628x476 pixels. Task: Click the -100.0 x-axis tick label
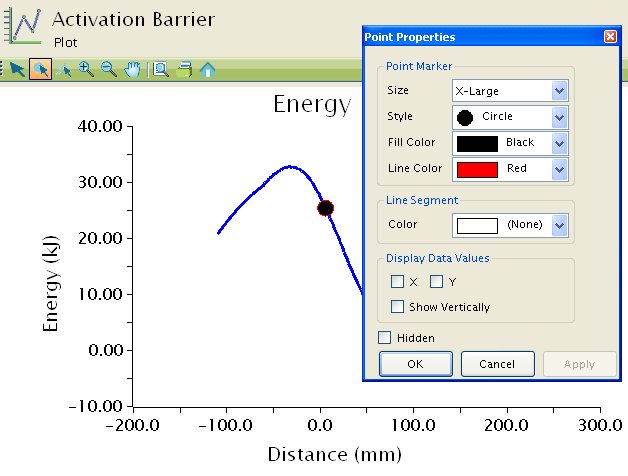[225, 425]
